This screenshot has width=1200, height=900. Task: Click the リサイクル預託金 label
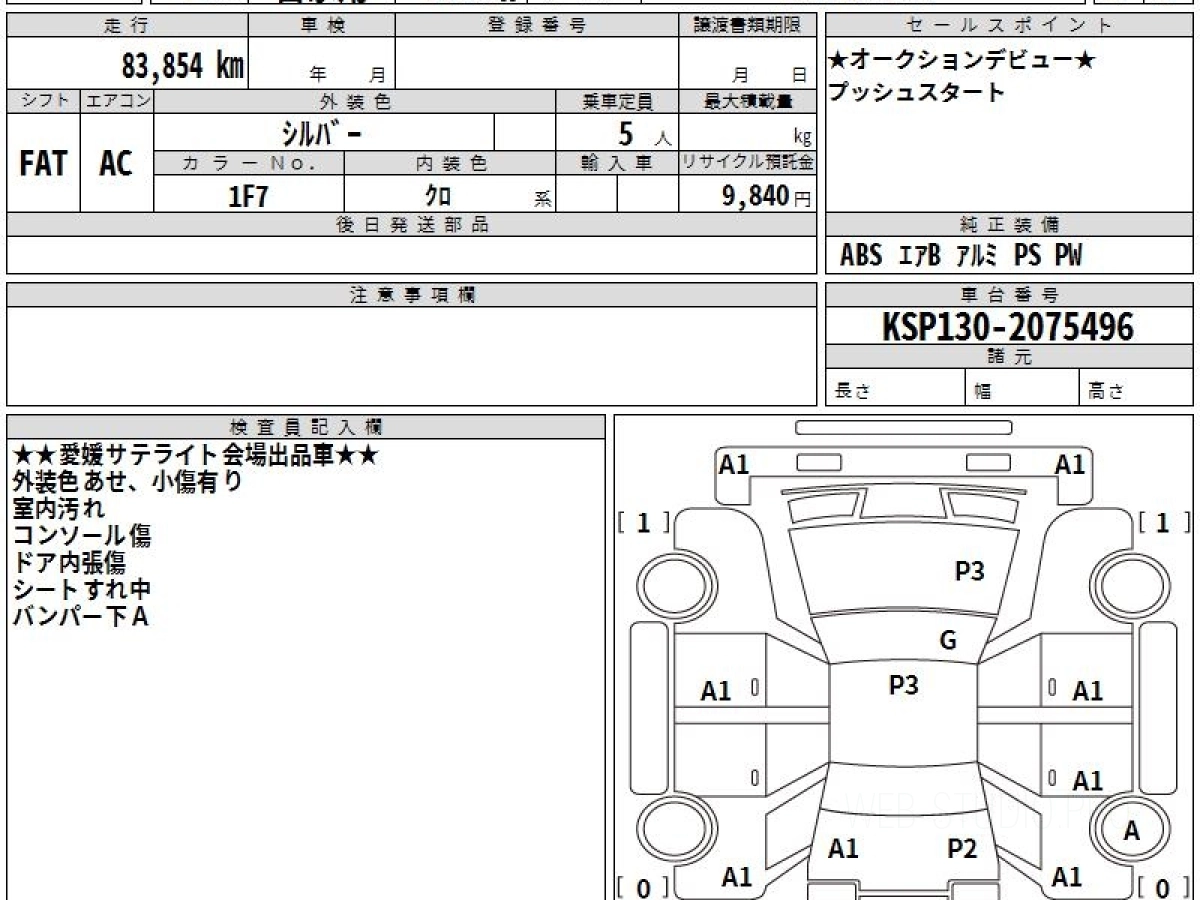747,163
